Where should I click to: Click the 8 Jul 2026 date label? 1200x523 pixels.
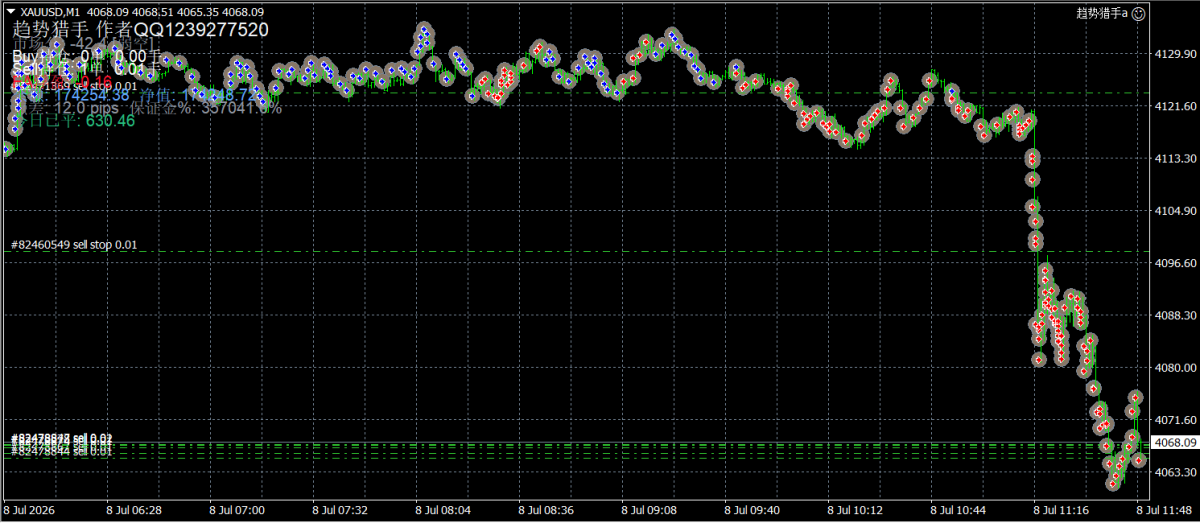(x=31, y=509)
